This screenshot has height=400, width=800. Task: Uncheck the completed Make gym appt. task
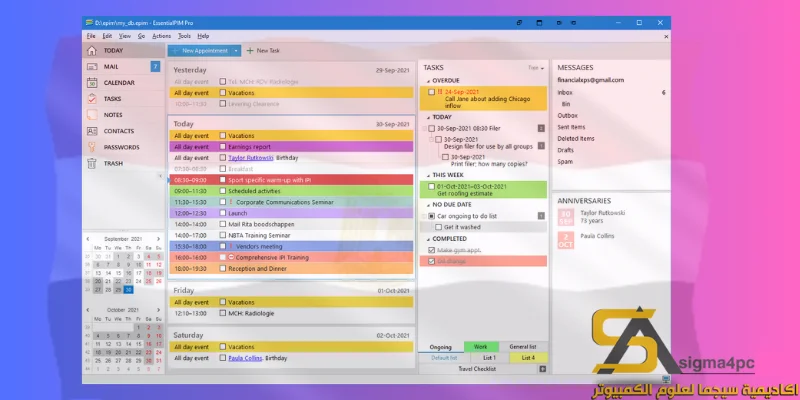click(432, 250)
